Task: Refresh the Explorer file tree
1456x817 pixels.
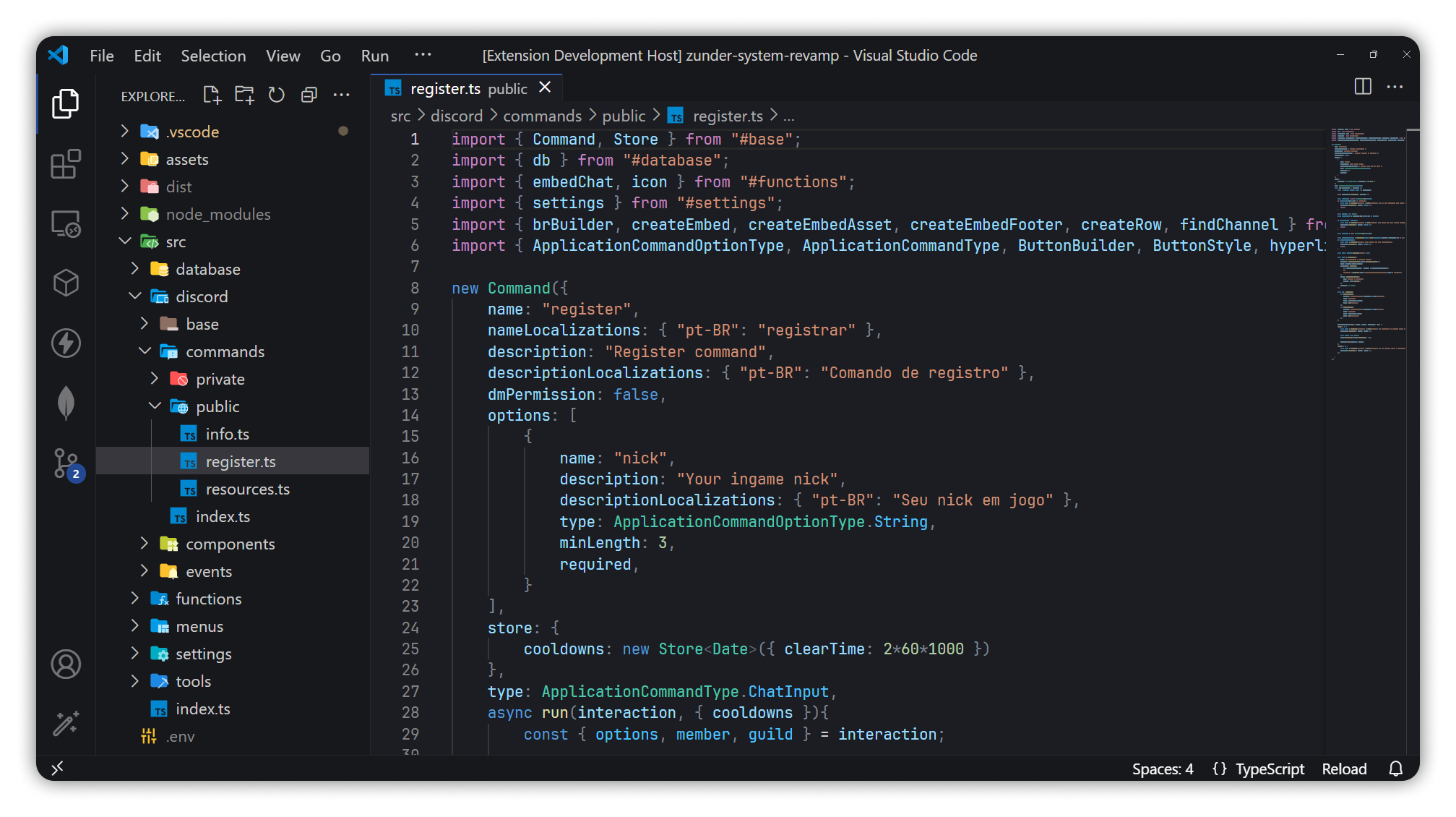Action: pos(277,95)
